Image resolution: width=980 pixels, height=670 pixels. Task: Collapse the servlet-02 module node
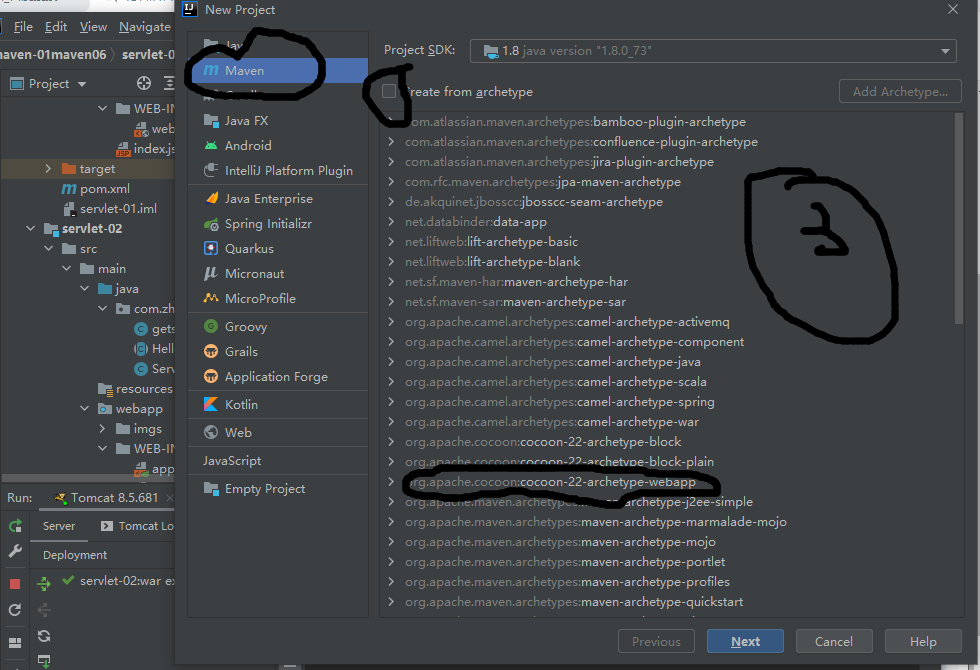[x=30, y=229]
